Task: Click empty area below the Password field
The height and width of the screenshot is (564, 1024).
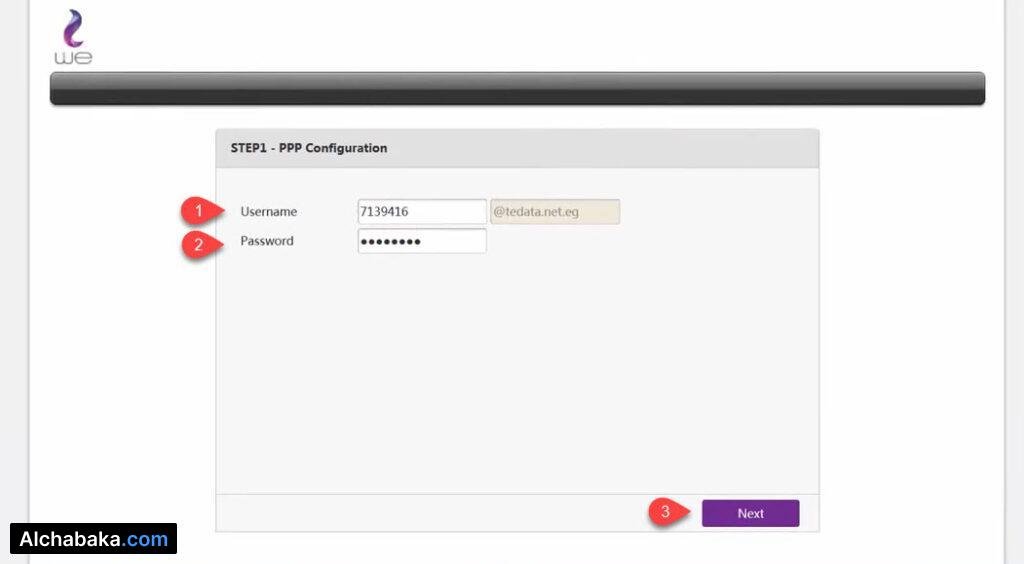Action: point(517,370)
